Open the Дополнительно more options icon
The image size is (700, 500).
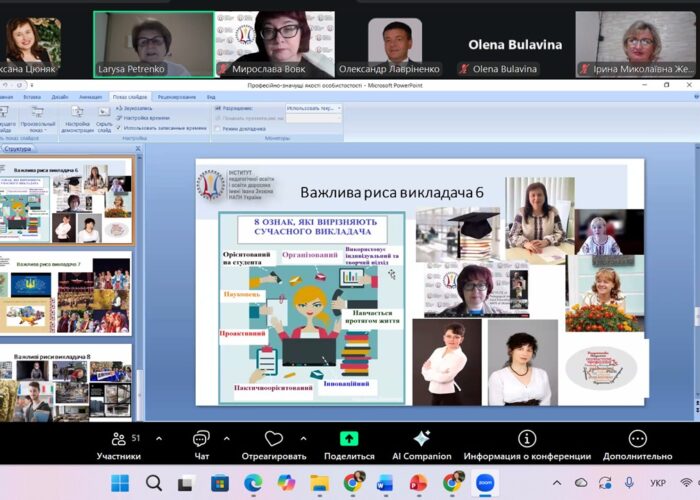[637, 439]
